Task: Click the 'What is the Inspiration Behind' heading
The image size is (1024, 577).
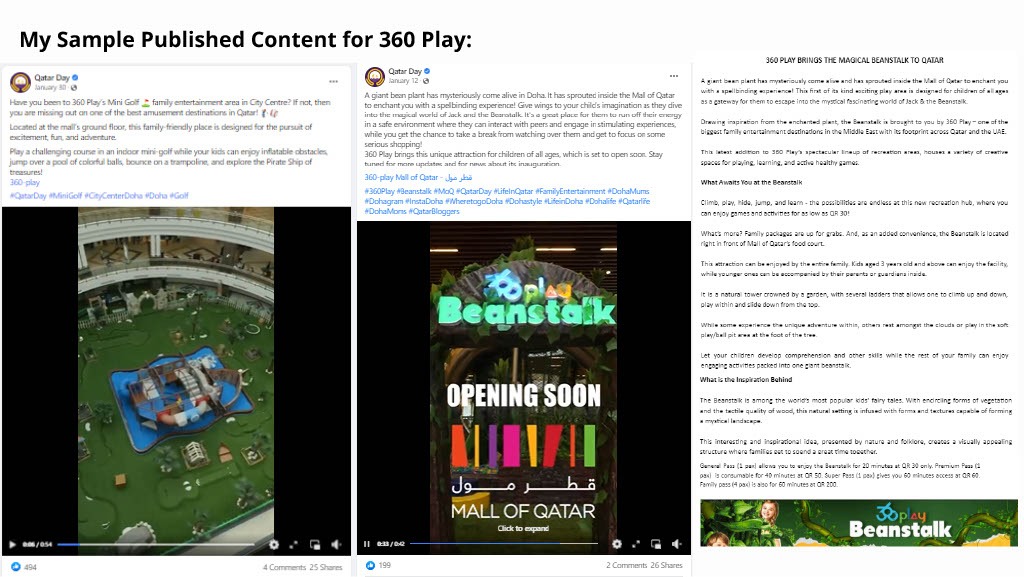Action: [746, 379]
